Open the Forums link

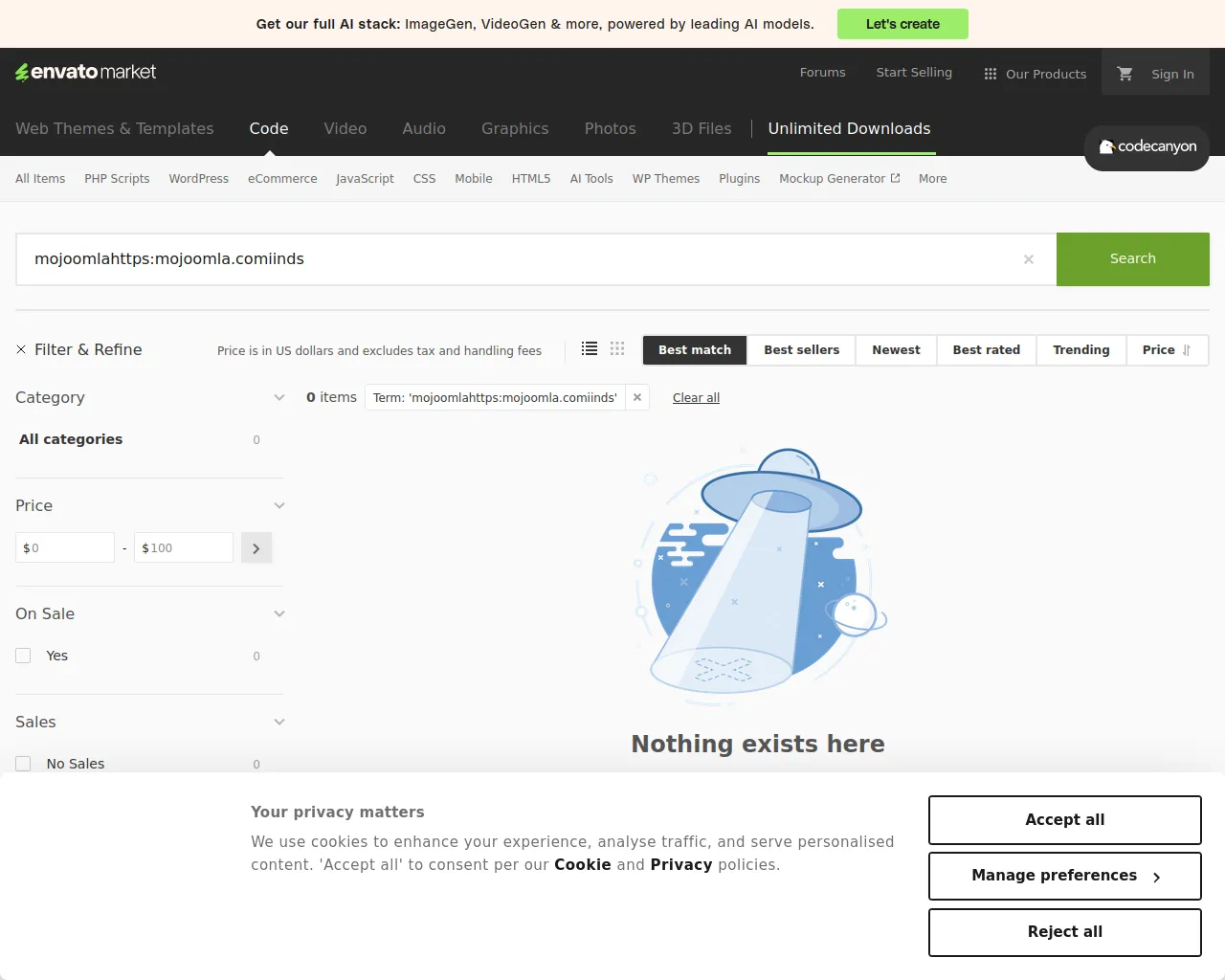point(823,72)
